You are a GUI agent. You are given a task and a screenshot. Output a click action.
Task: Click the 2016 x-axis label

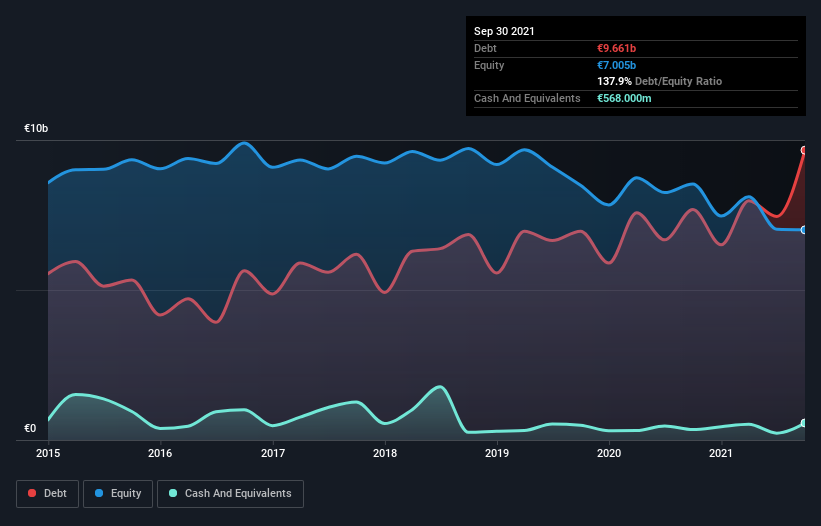pyautogui.click(x=160, y=453)
